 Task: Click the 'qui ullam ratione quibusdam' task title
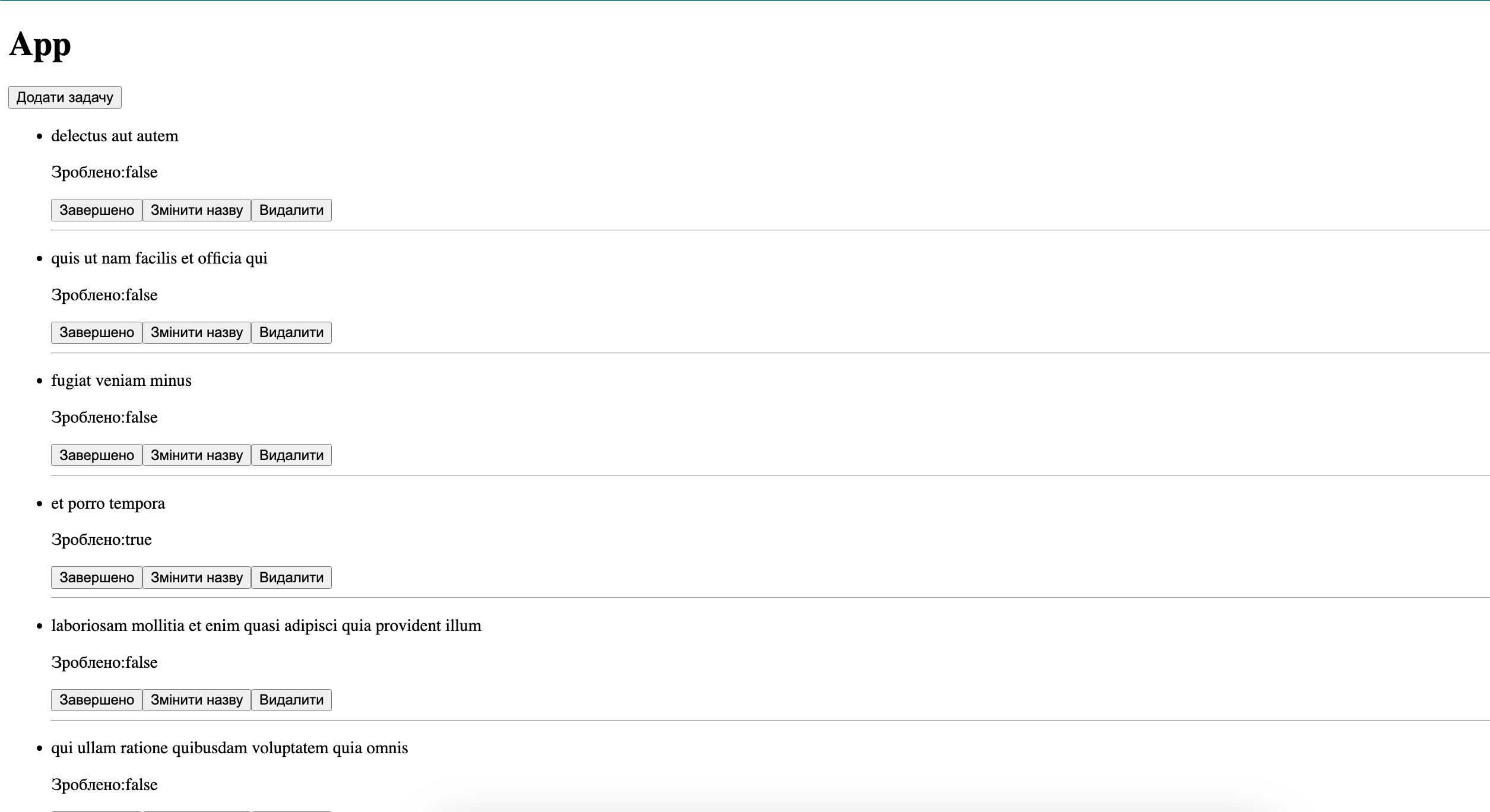tap(229, 748)
